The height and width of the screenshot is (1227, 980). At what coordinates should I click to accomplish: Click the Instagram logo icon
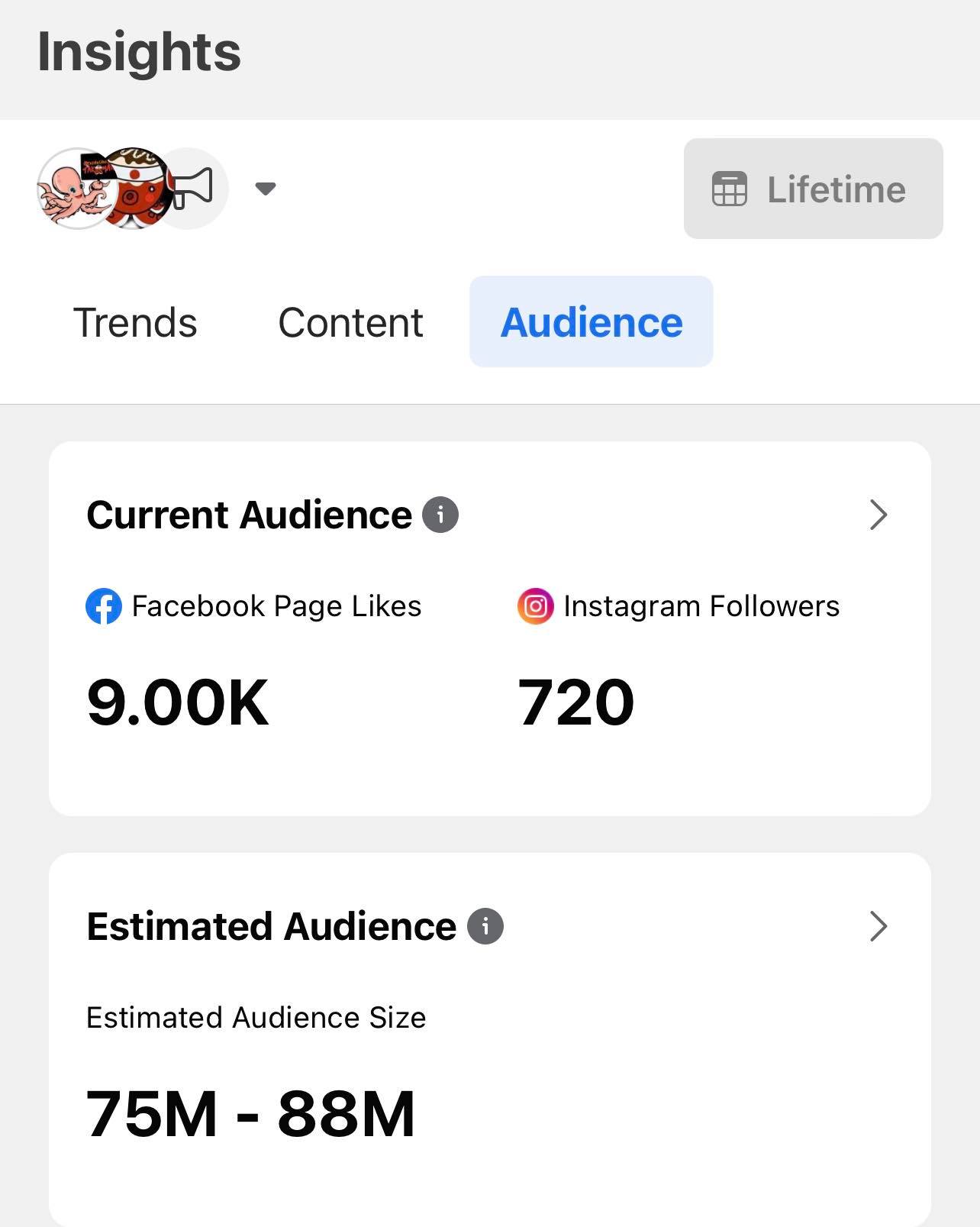click(535, 607)
